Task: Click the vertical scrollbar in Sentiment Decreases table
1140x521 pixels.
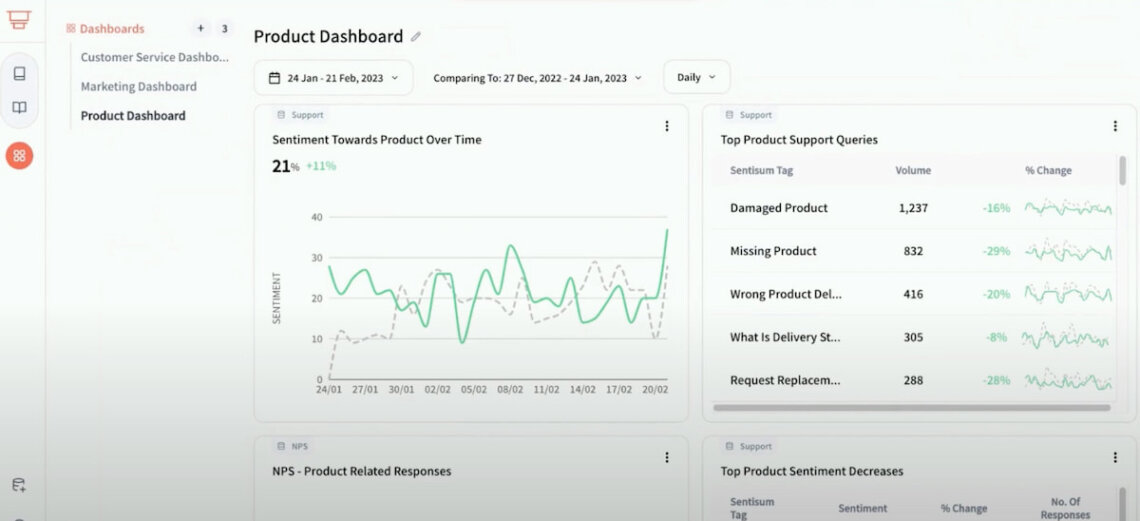Action: (x=1123, y=504)
